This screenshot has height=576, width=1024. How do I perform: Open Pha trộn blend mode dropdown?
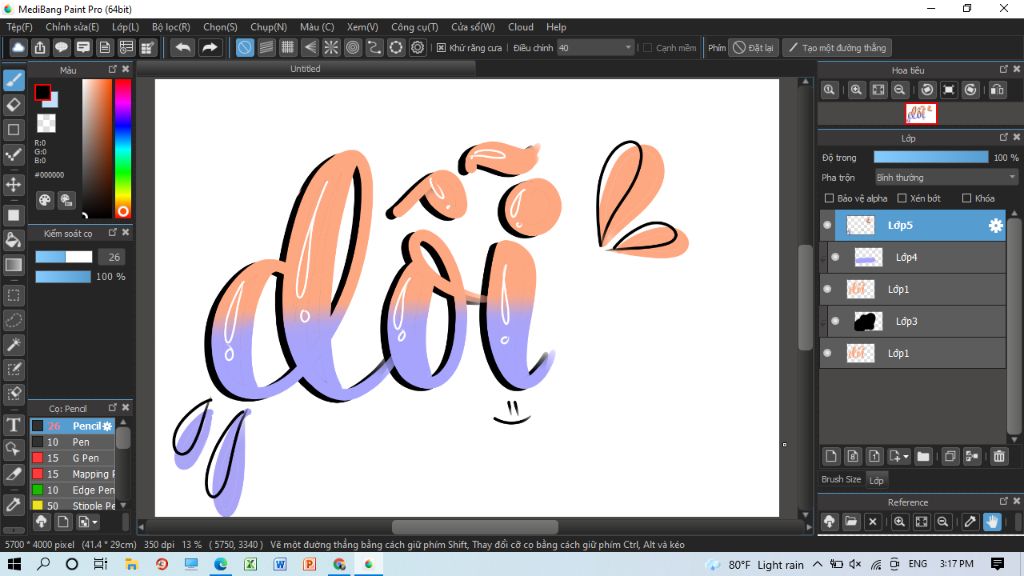coord(946,178)
